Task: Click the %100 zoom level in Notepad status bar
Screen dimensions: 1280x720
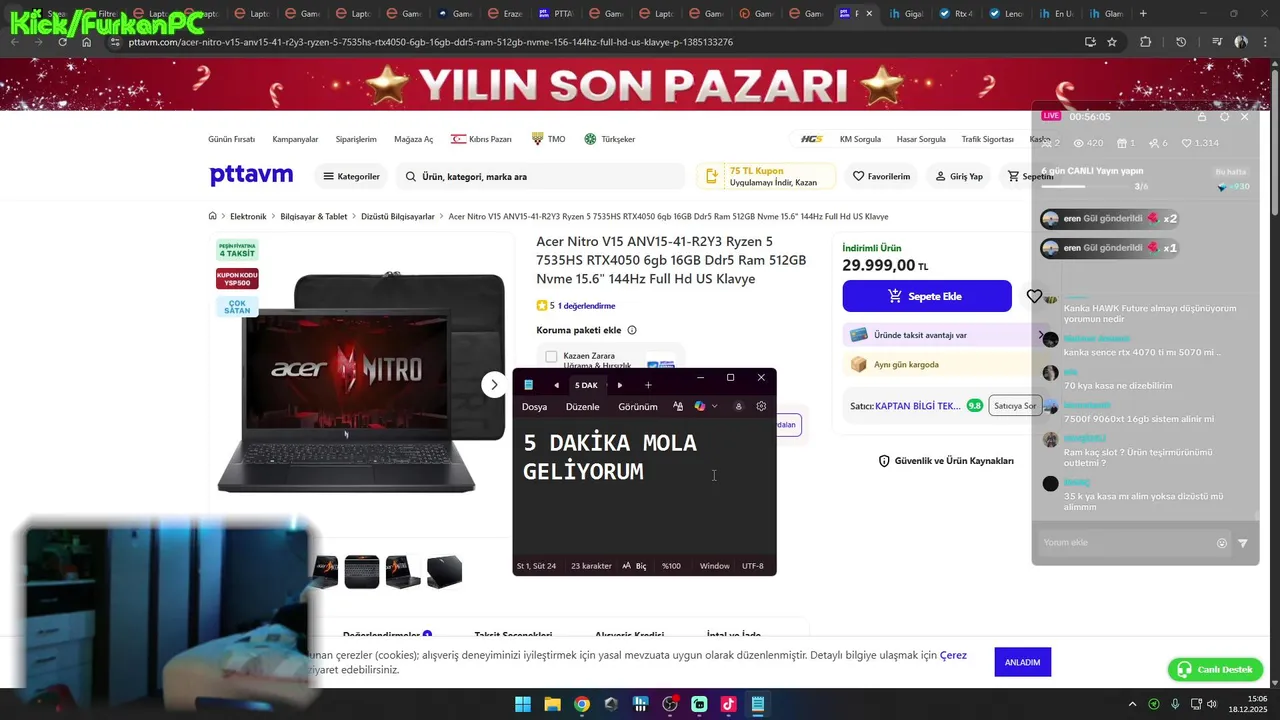Action: pos(671,566)
